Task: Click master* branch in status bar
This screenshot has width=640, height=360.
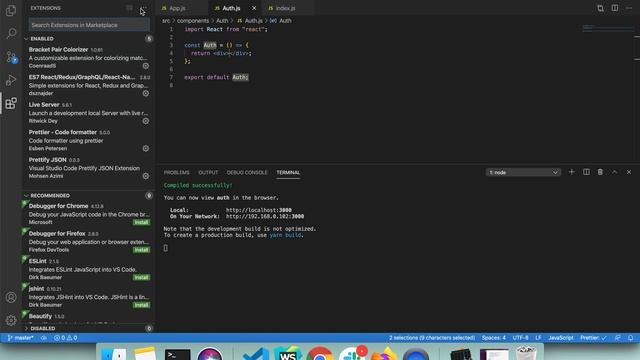Action: pyautogui.click(x=20, y=338)
